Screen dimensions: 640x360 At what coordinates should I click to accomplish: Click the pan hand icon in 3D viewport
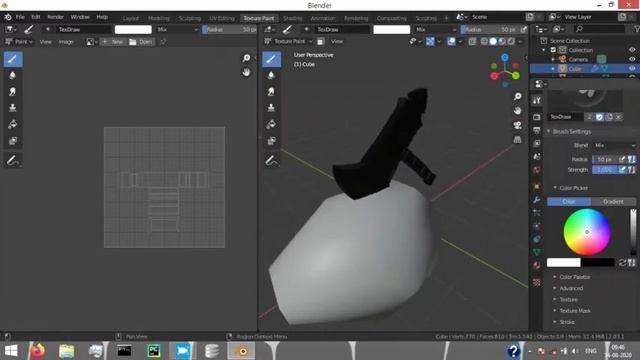(518, 111)
